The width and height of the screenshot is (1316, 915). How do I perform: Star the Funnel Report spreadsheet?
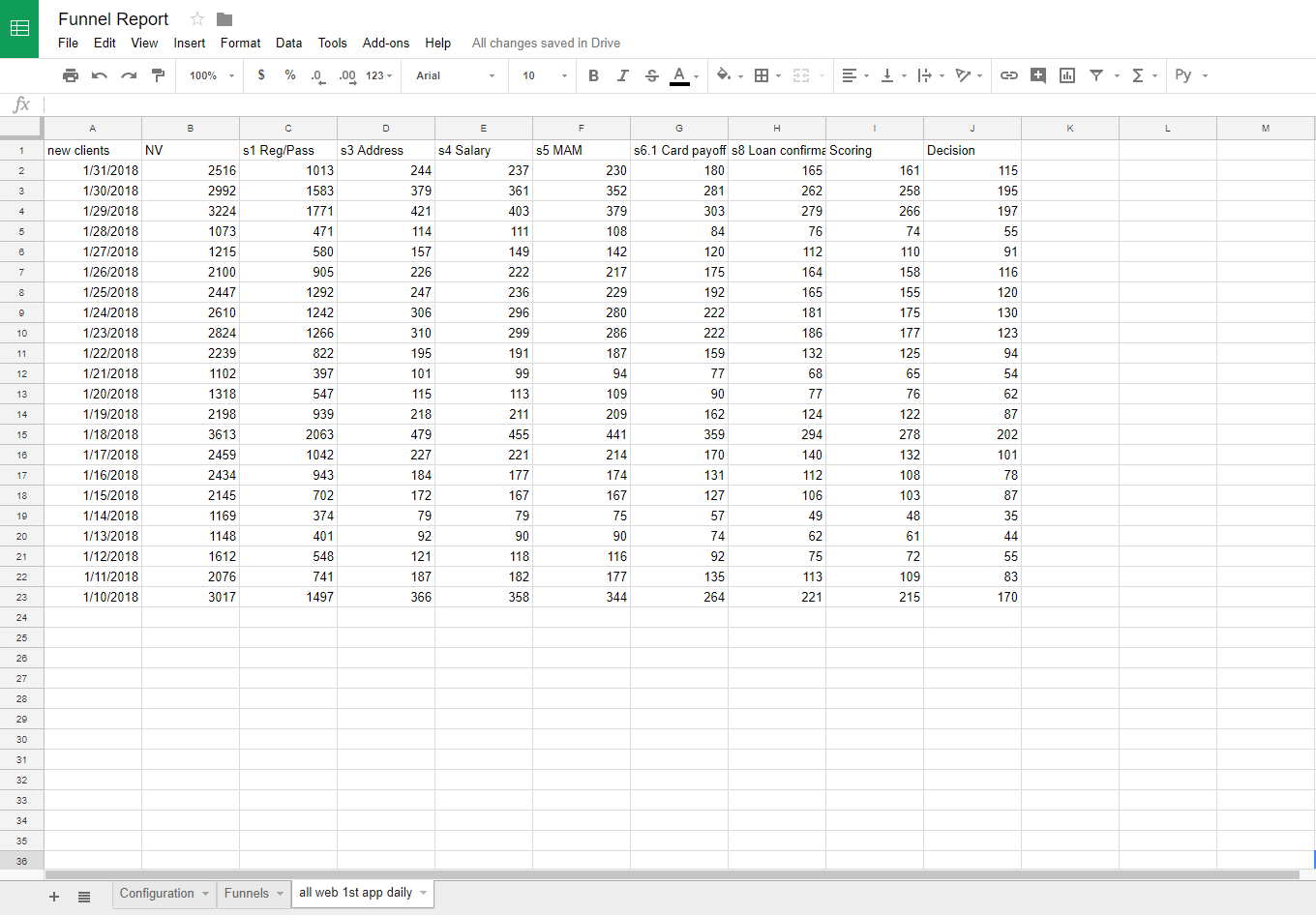(x=196, y=18)
